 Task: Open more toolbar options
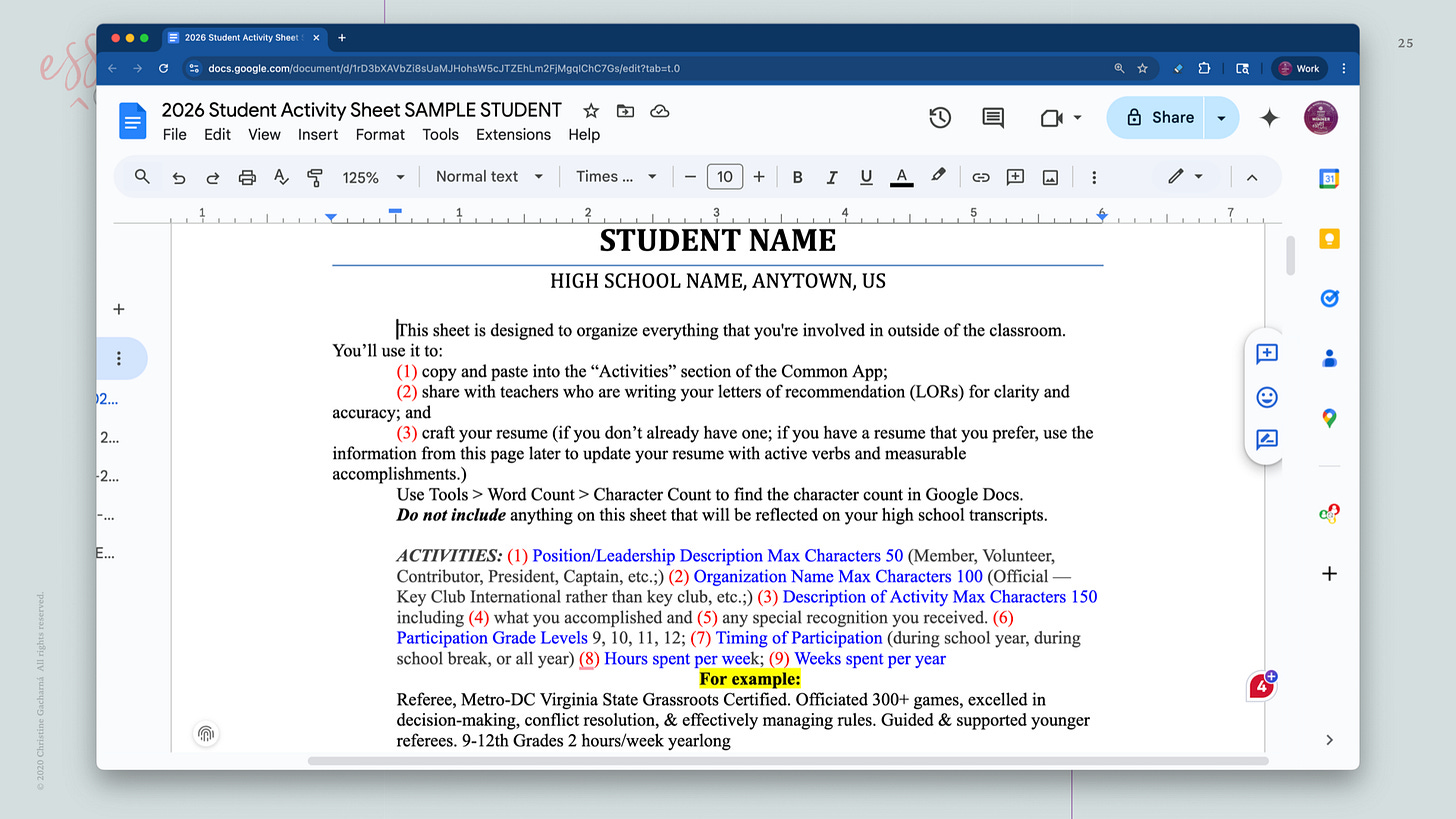pyautogui.click(x=1094, y=177)
